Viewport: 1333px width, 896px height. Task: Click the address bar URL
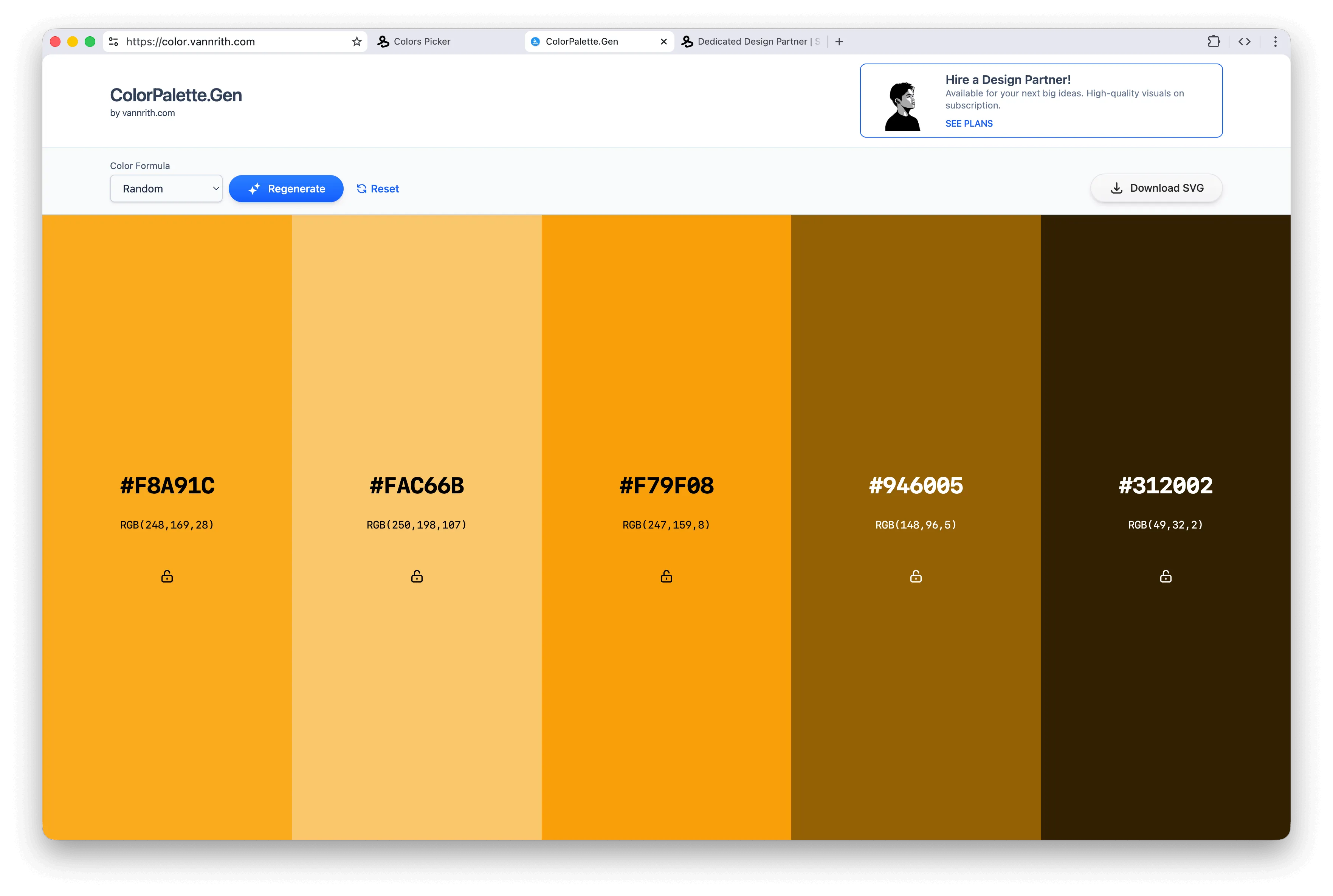tap(190, 41)
